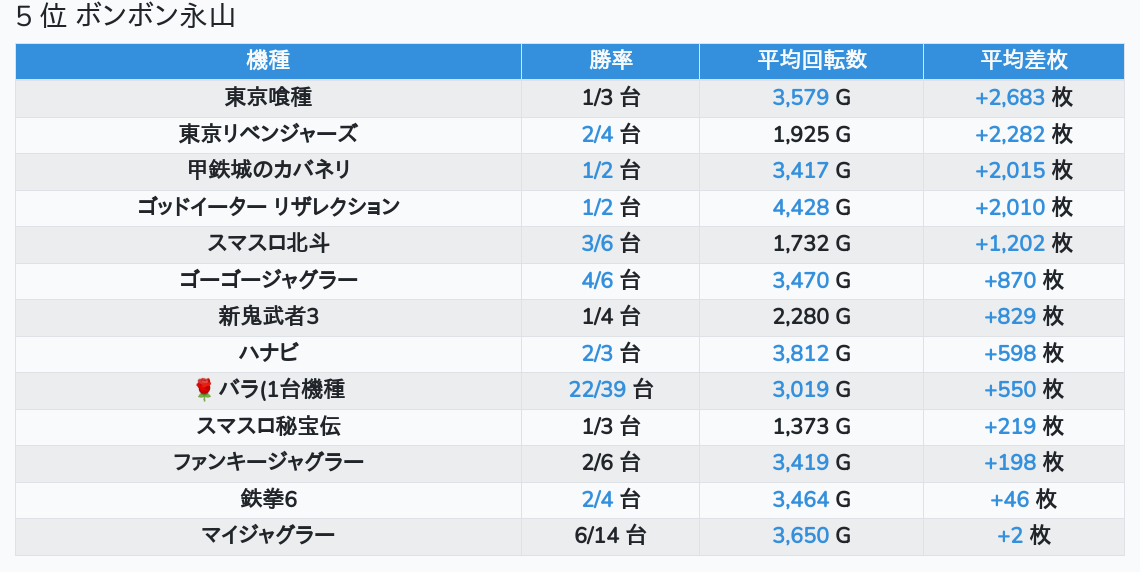Click the 22/39 win rate value

point(598,390)
